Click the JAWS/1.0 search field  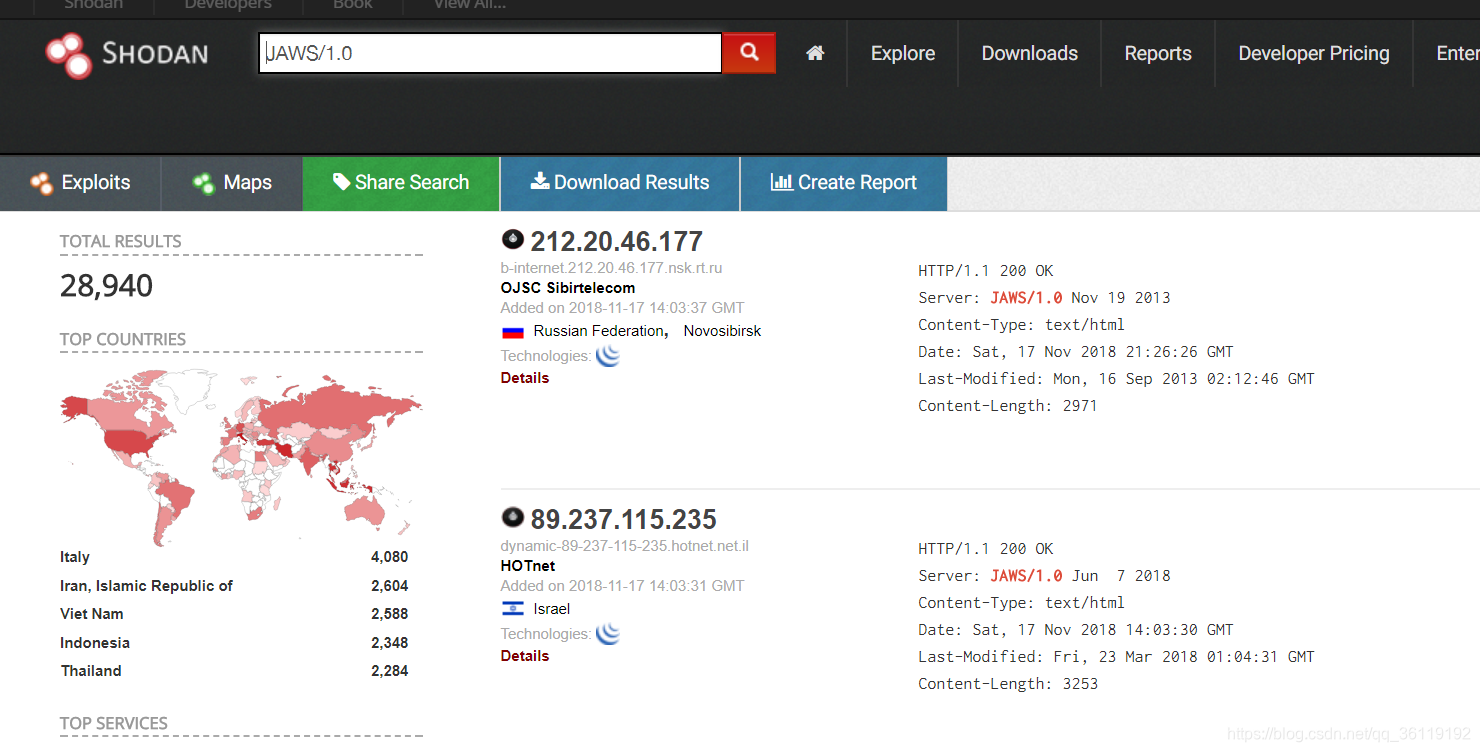coord(490,53)
